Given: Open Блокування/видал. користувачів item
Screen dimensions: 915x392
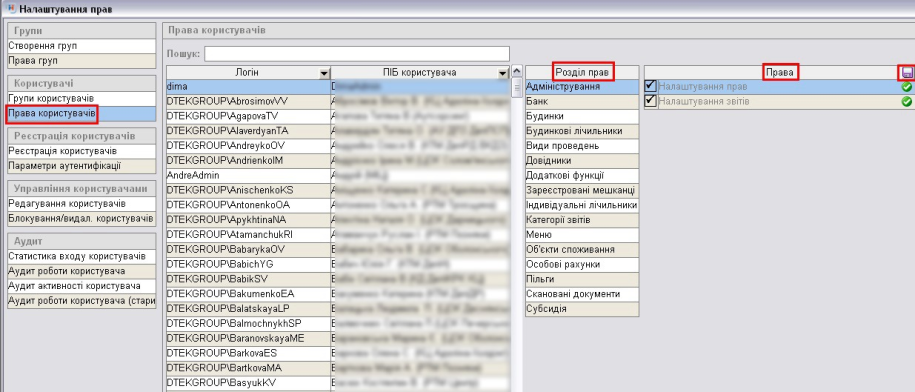Looking at the screenshot, I should (x=82, y=219).
